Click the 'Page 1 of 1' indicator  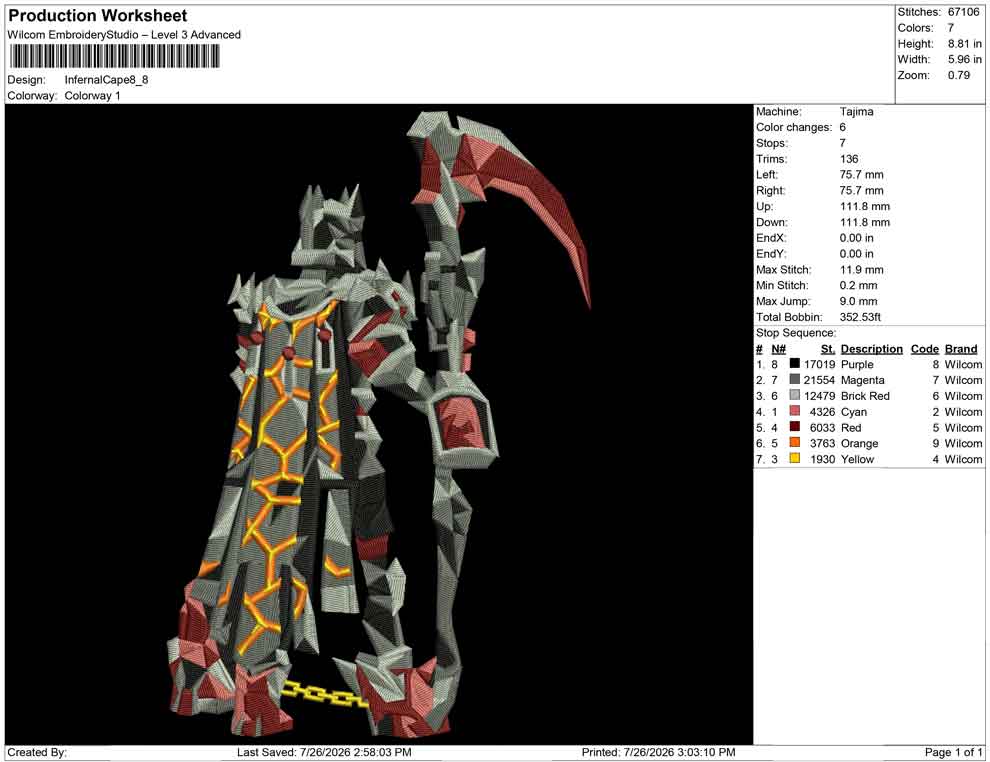[953, 752]
